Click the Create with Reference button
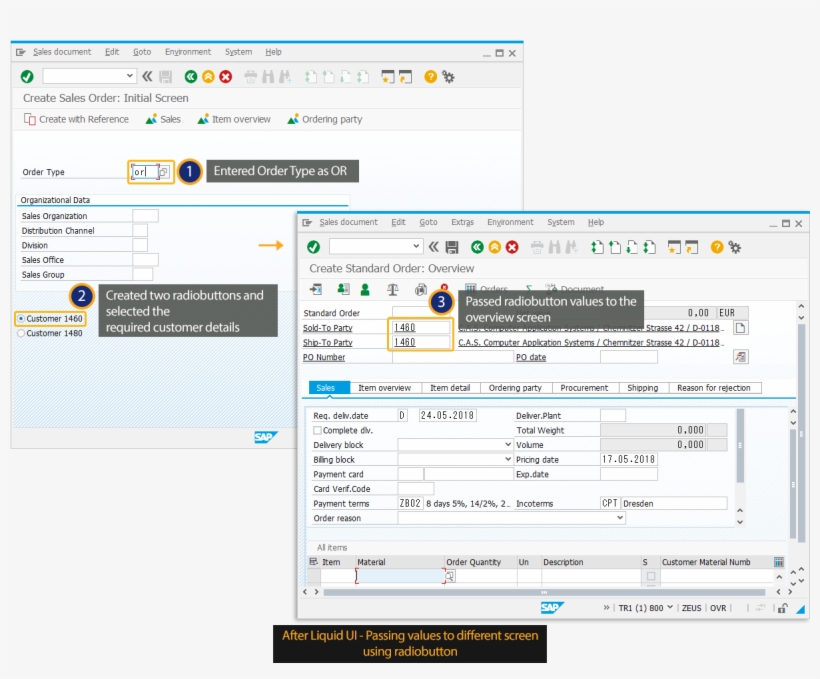 (76, 119)
